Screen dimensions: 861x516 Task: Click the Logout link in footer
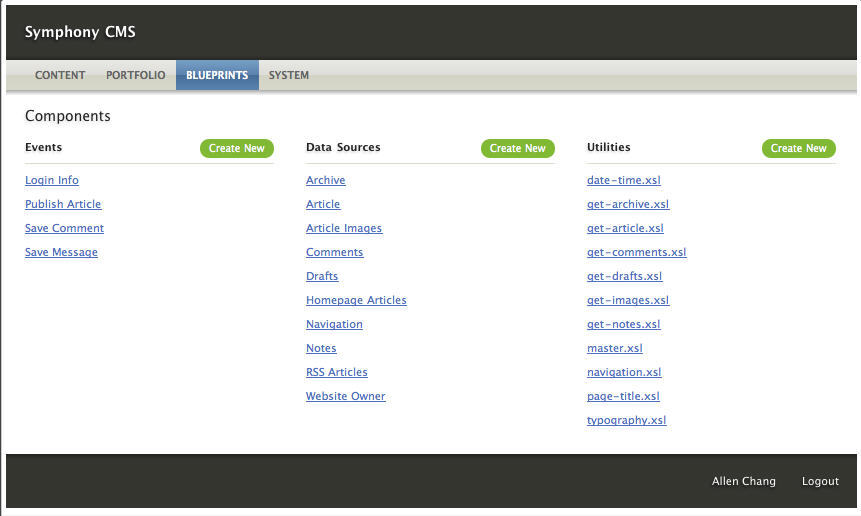pyautogui.click(x=820, y=481)
